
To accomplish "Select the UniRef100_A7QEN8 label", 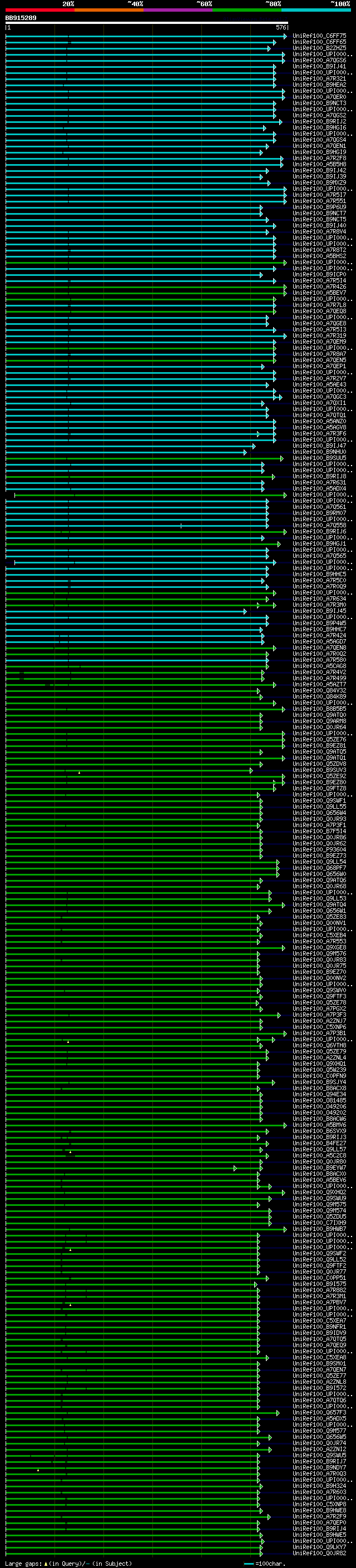I will (x=319, y=647).
